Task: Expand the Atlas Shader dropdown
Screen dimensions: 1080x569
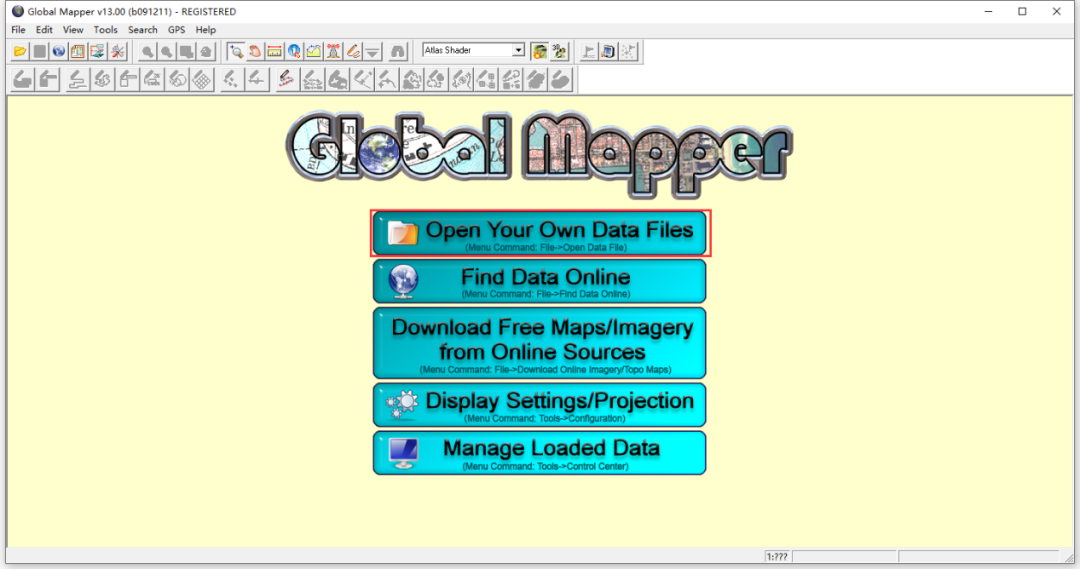Action: pyautogui.click(x=518, y=50)
